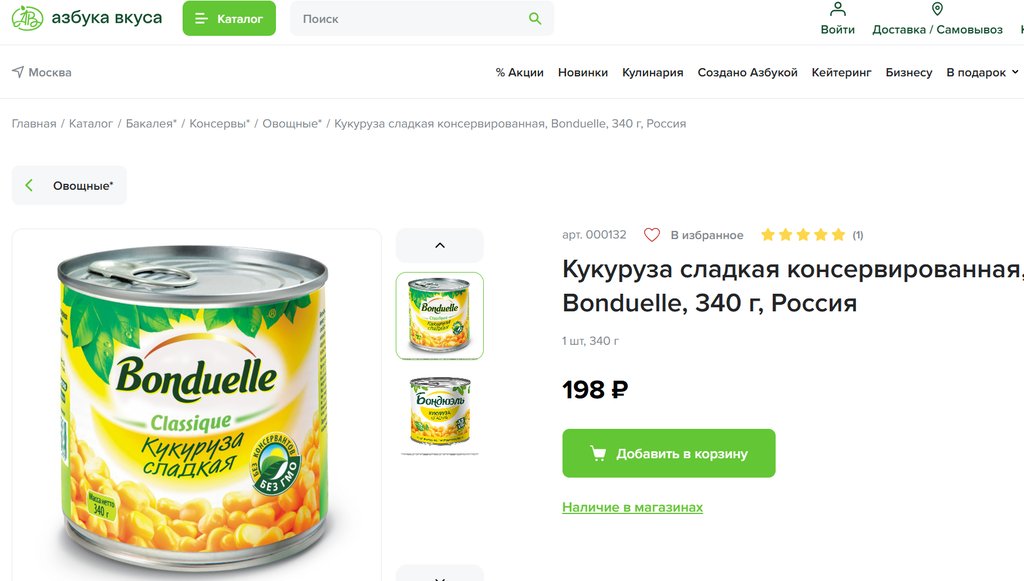Click into the Поиск search field
The height and width of the screenshot is (581, 1024).
pos(411,19)
